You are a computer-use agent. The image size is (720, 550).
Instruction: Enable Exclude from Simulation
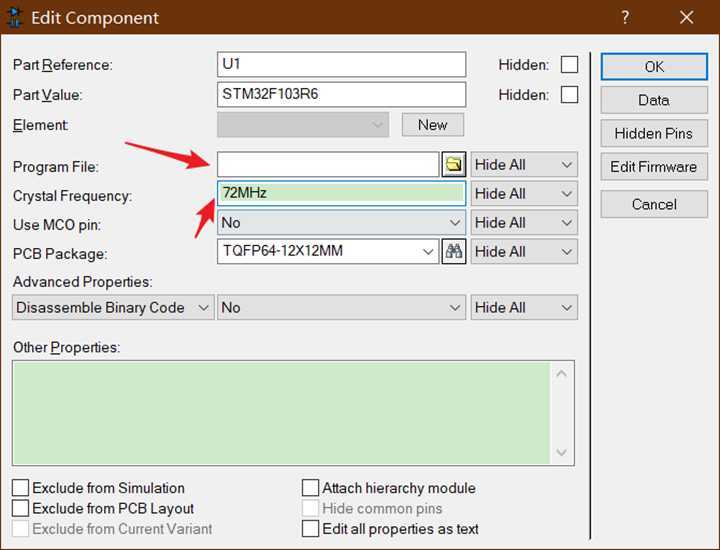[20, 488]
